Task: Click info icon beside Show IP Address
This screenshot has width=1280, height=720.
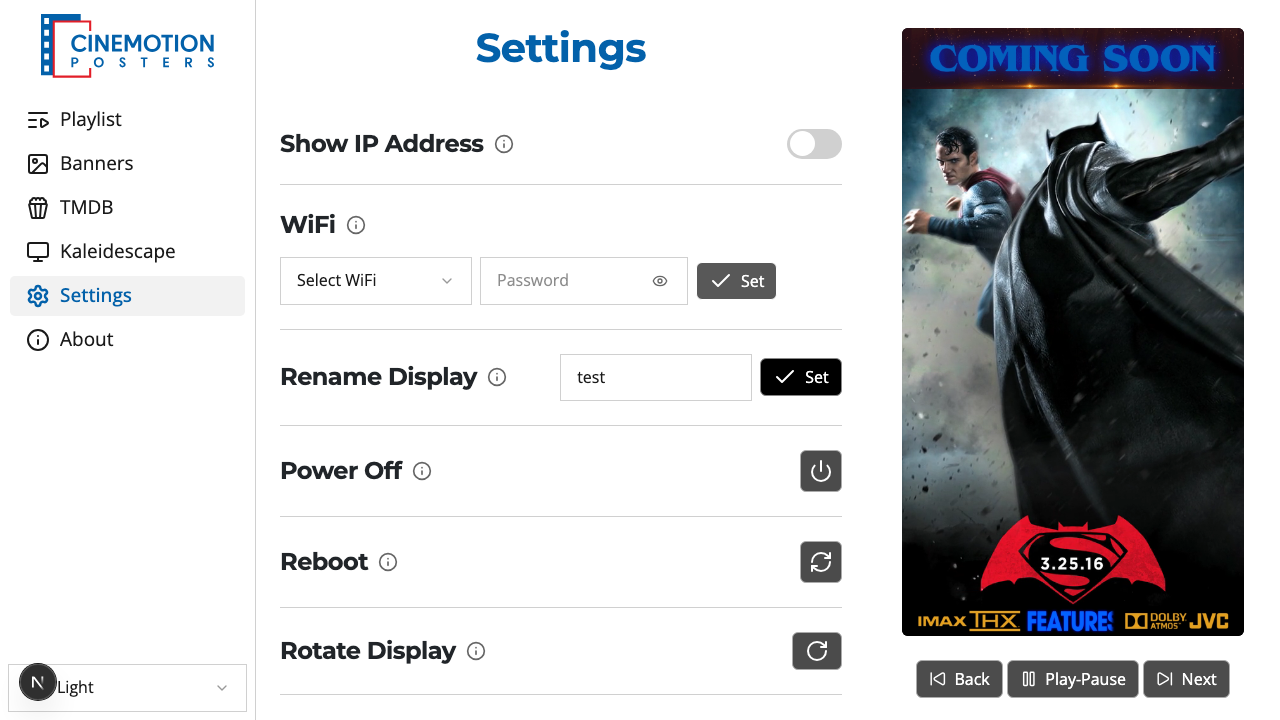Action: click(504, 144)
